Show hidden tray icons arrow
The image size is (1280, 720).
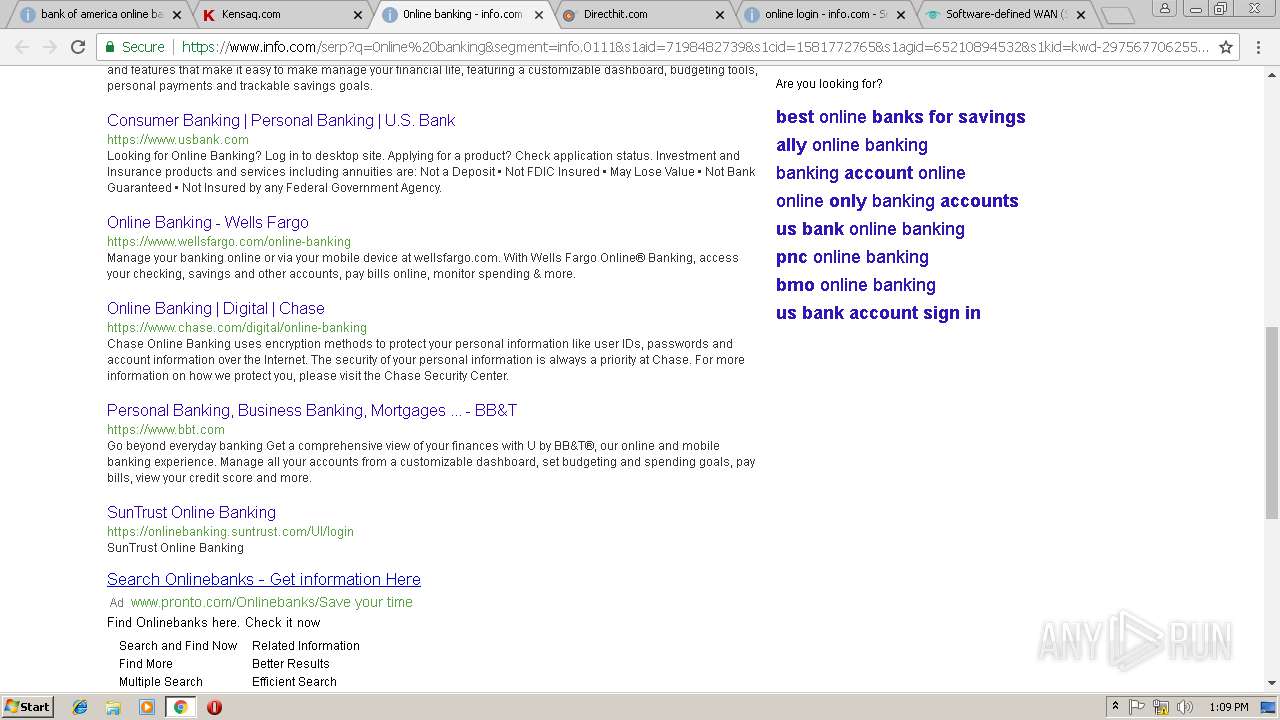[x=1116, y=707]
